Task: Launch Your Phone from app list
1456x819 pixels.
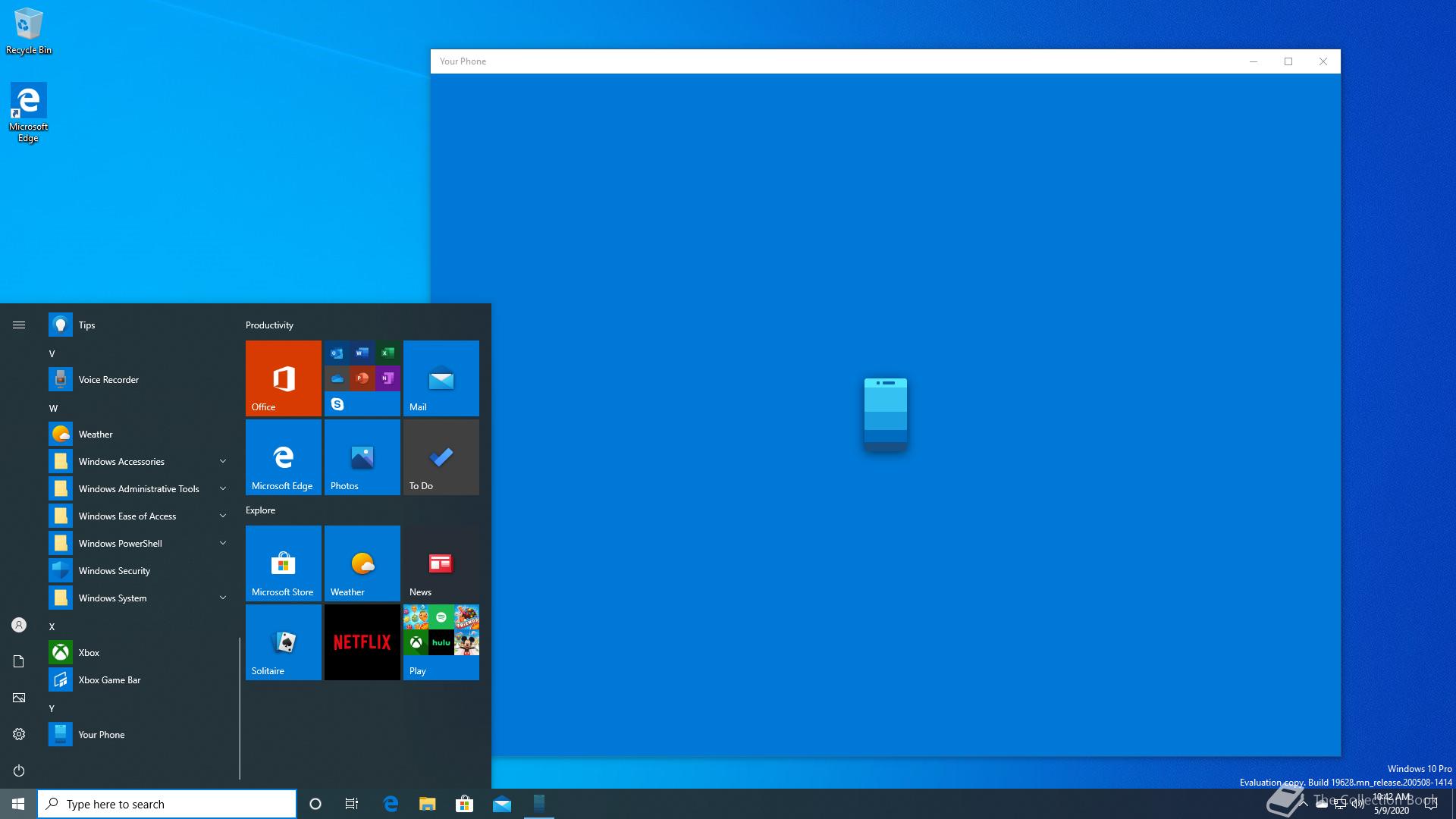Action: 138,734
